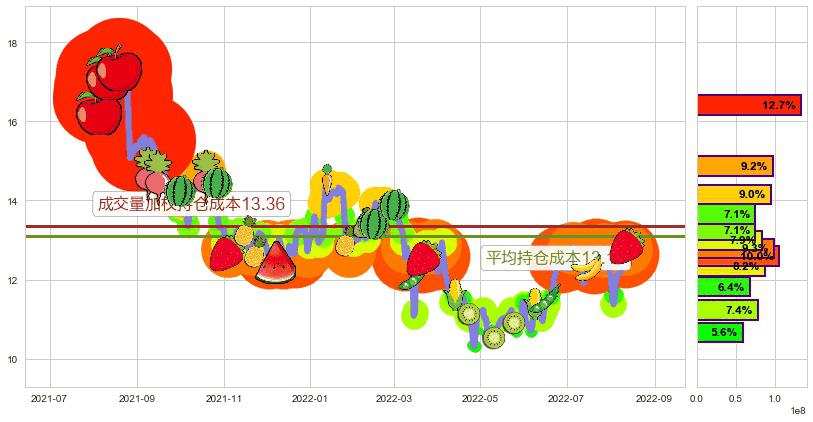Screen dimensions: 813x422
Task: Click the leftmost strawberry icon
Action: coord(226,253)
